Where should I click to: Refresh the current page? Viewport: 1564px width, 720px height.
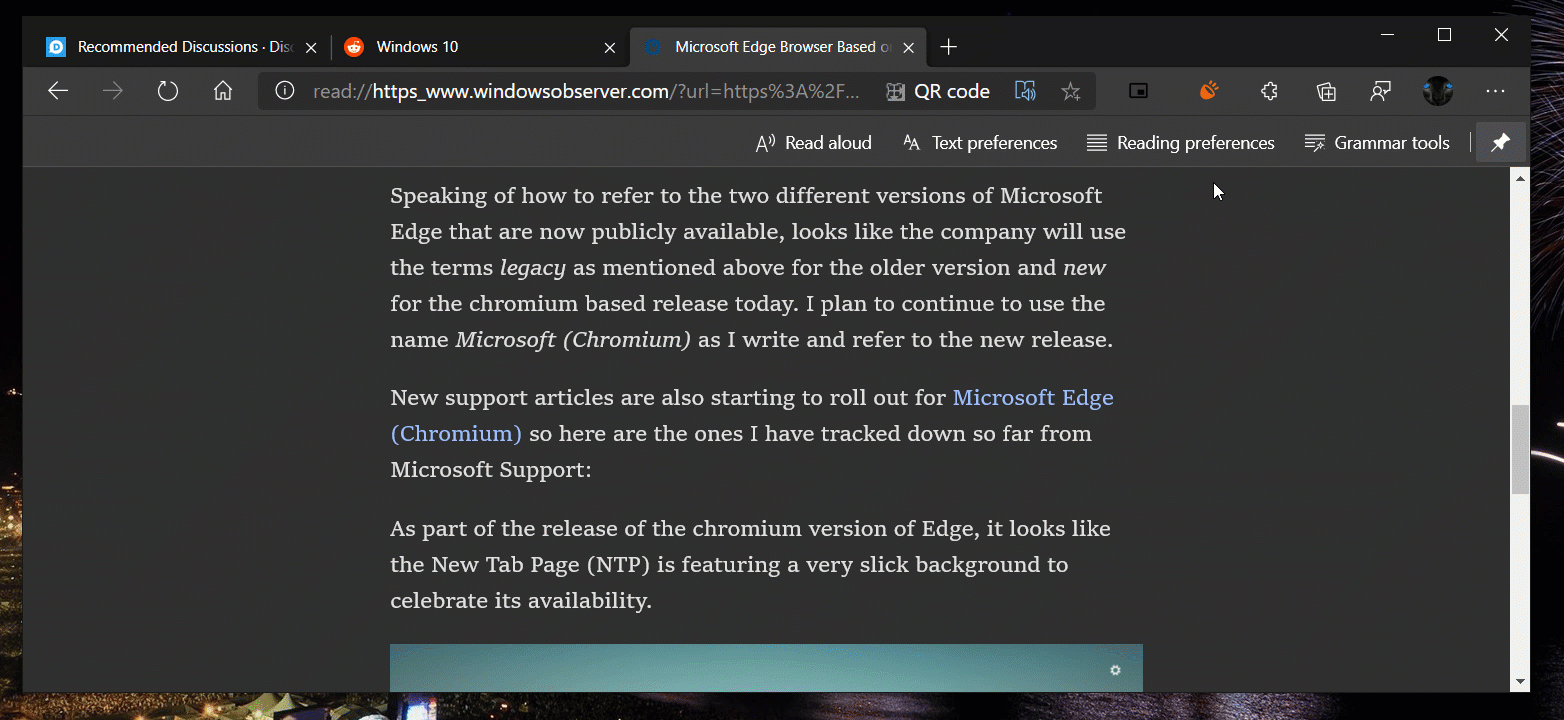click(x=168, y=92)
